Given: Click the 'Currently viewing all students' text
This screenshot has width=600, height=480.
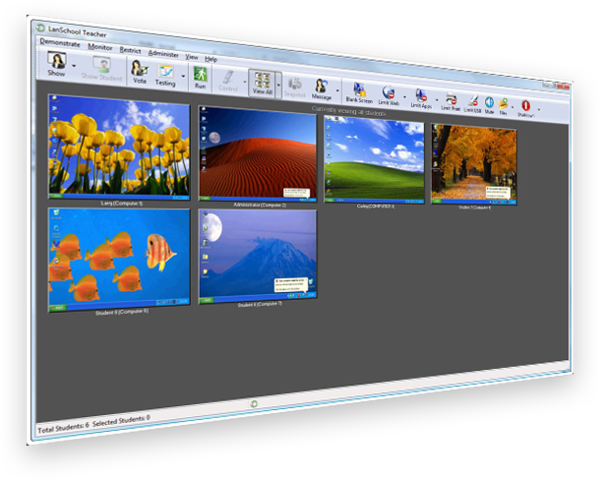Looking at the screenshot, I should click(349, 110).
